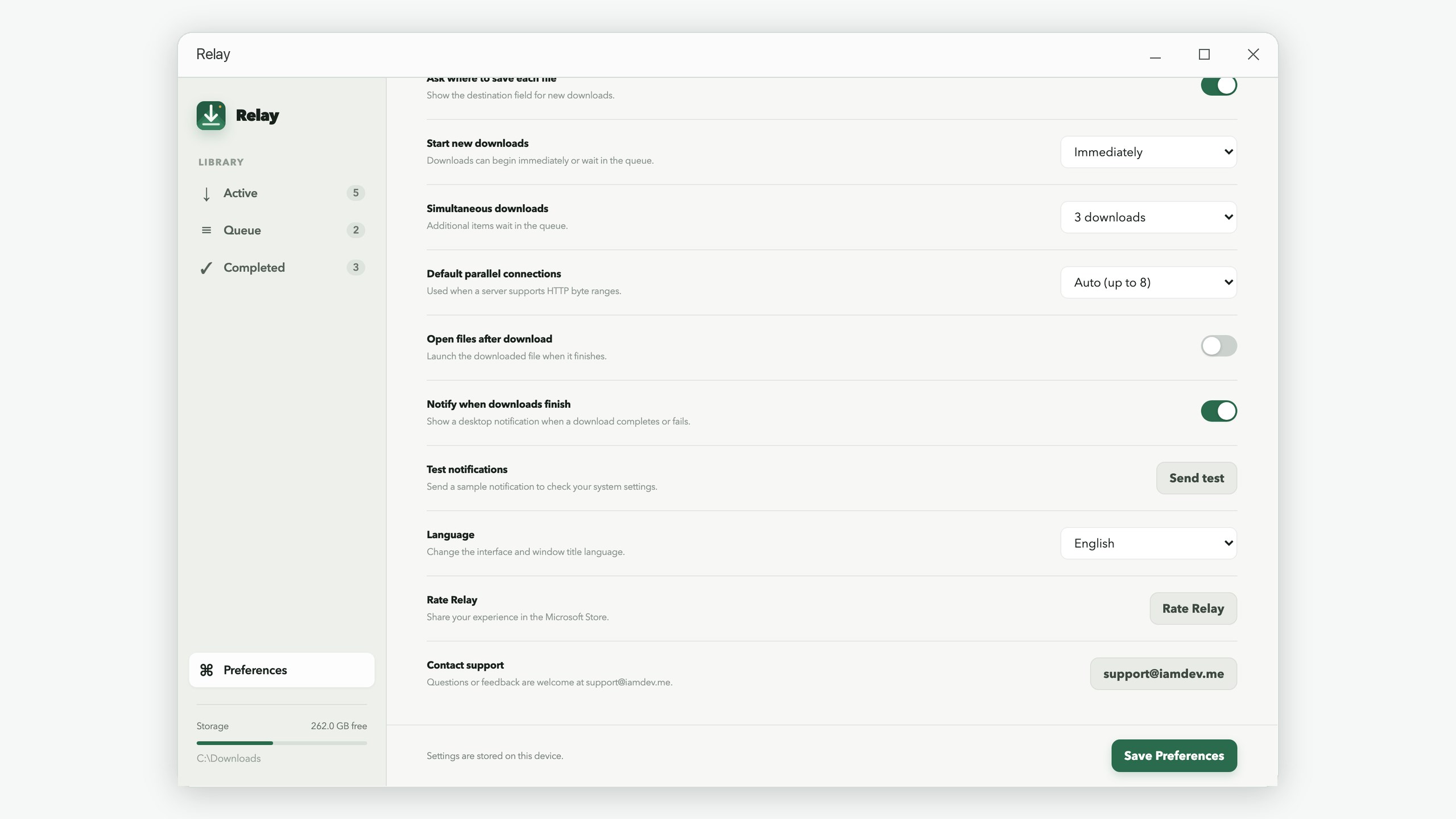1456x819 pixels.
Task: Open the Simultaneous downloads dropdown
Action: pyautogui.click(x=1148, y=217)
